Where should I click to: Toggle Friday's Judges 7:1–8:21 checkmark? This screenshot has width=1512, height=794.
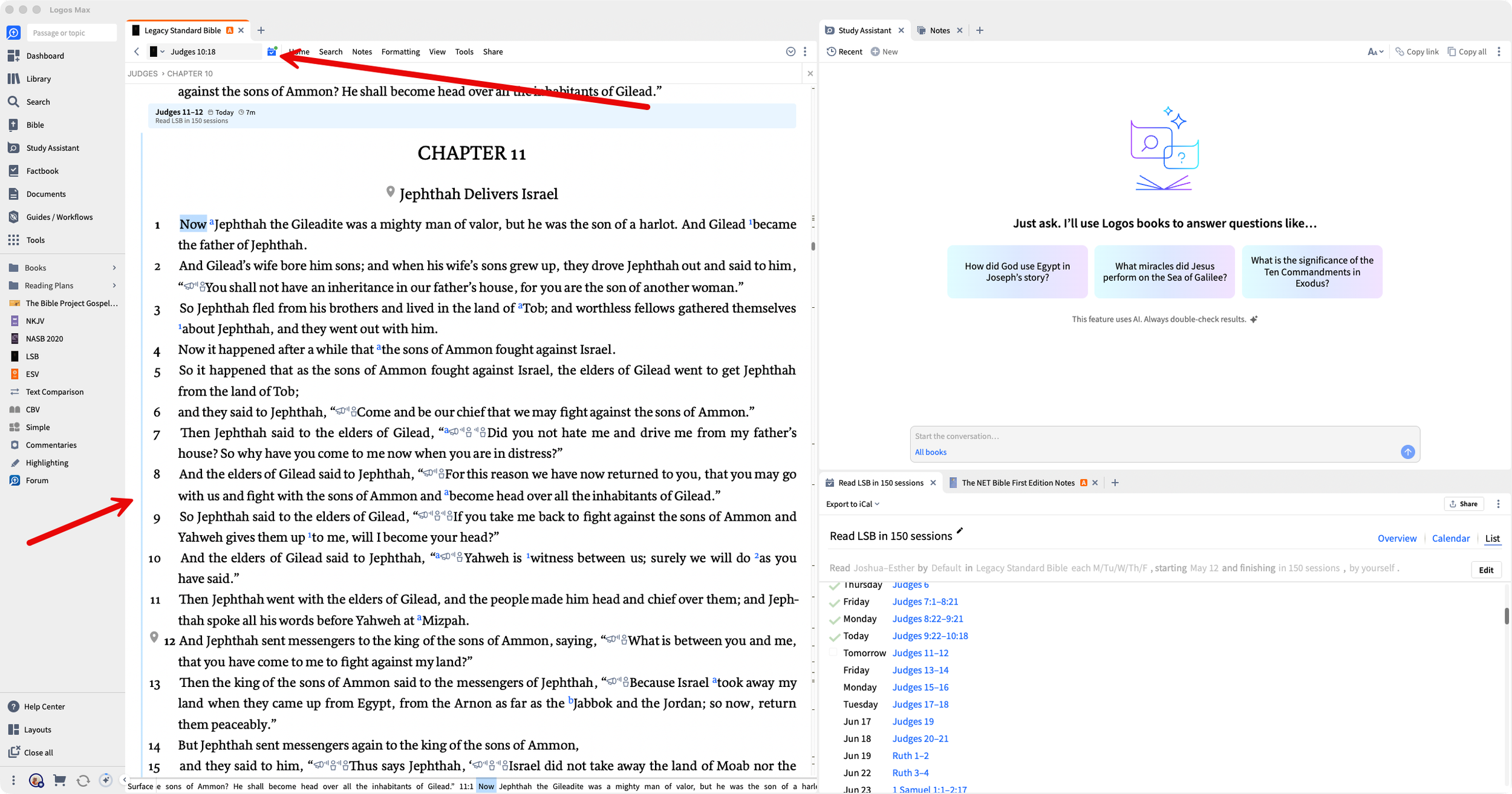[x=835, y=602]
